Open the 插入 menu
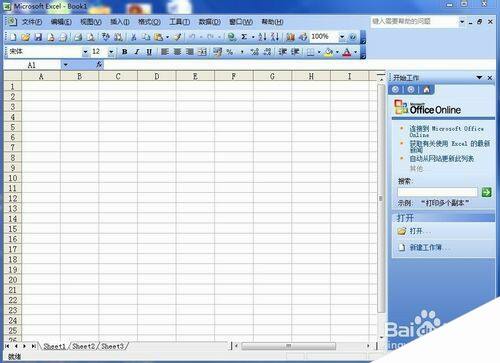This screenshot has width=500, height=363. (x=120, y=22)
